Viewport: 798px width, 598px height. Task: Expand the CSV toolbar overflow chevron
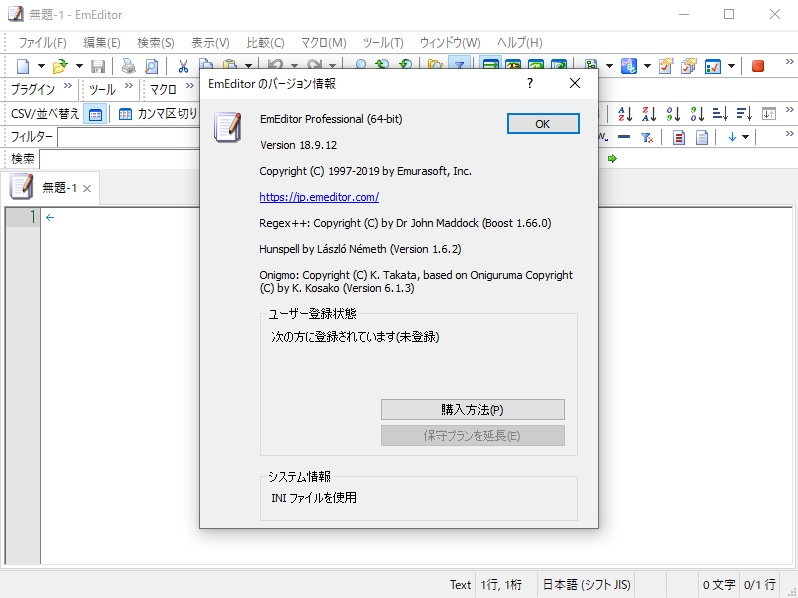coord(789,110)
